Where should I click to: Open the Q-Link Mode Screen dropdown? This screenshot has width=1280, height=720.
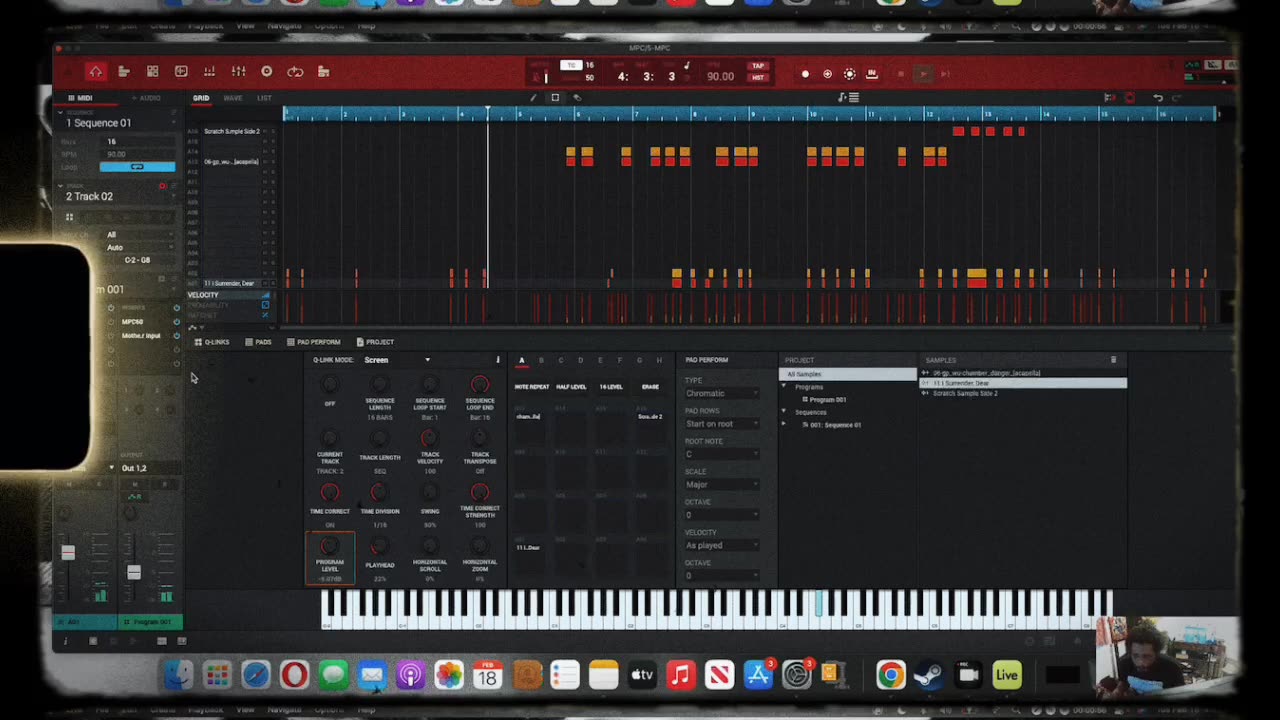[x=397, y=360]
